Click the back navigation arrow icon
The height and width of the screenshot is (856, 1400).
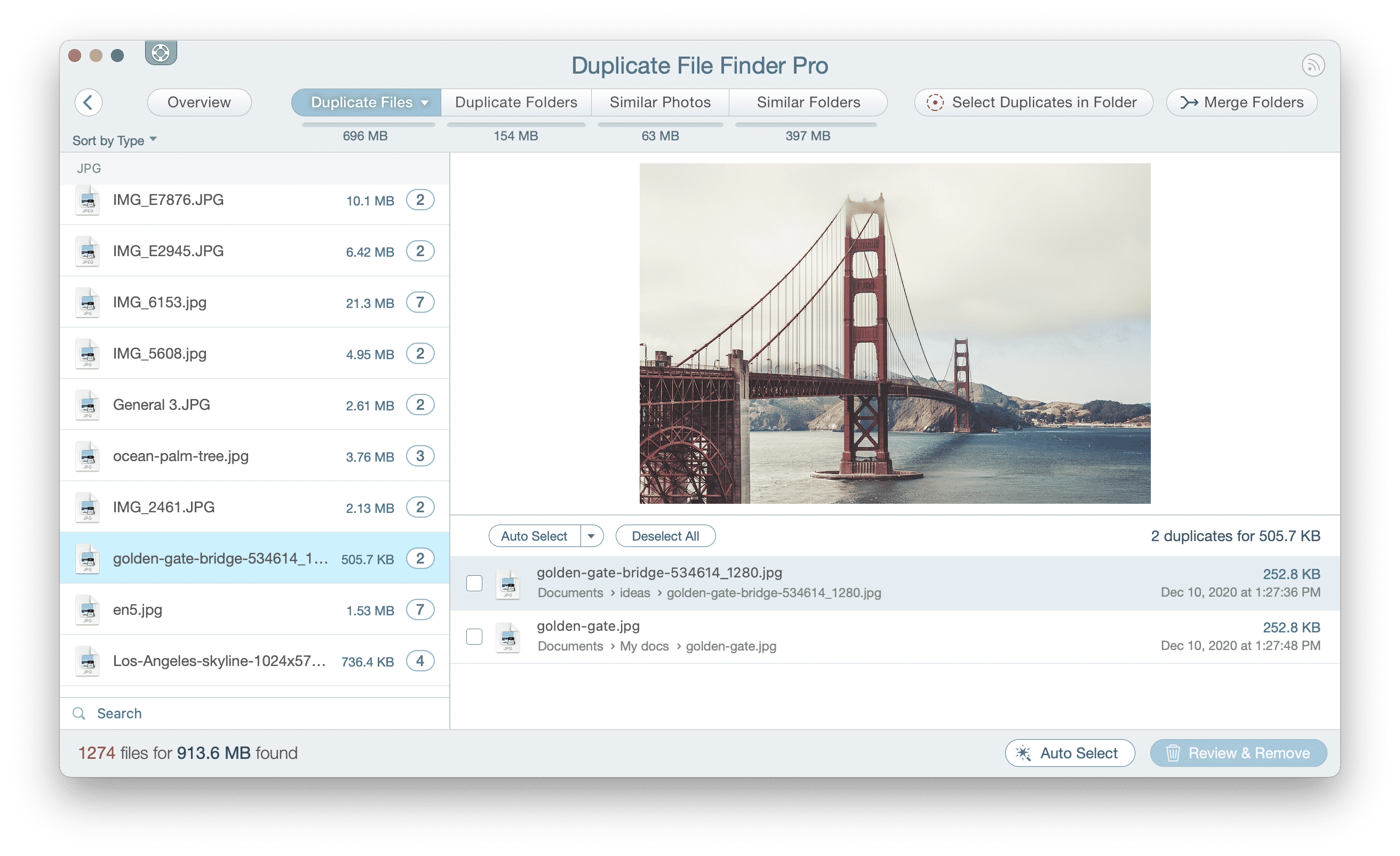tap(91, 102)
